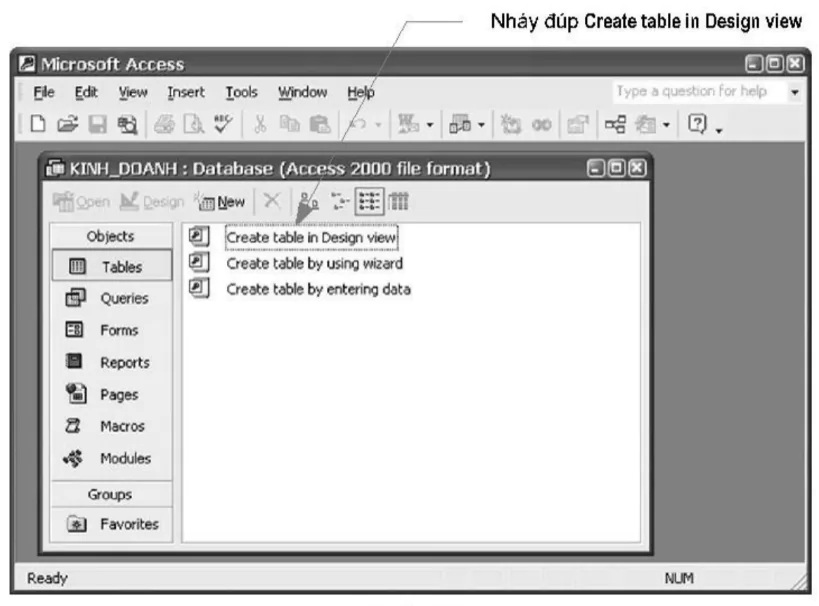This screenshot has height=606, width=819.
Task: Select Modules in the Objects bar
Action: point(111,458)
